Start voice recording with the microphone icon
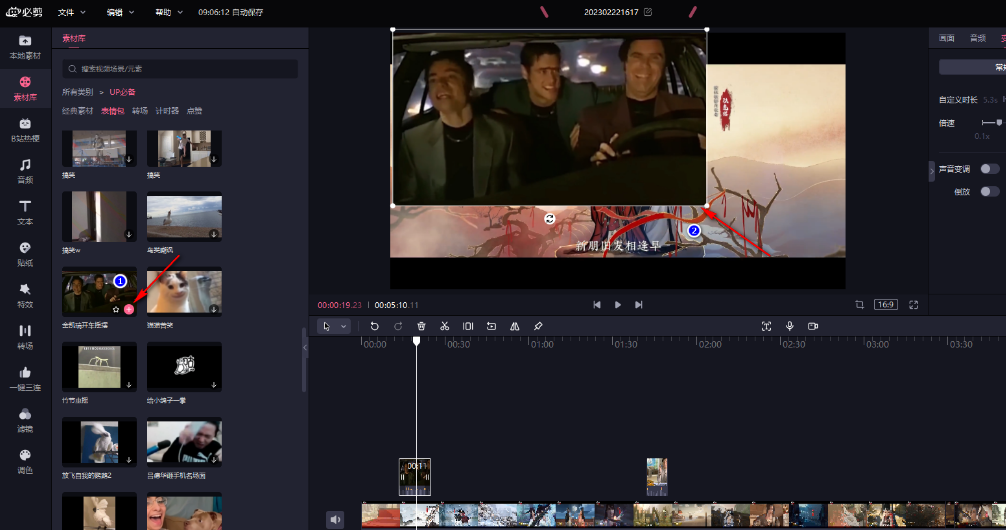Image resolution: width=1006 pixels, height=530 pixels. (790, 326)
